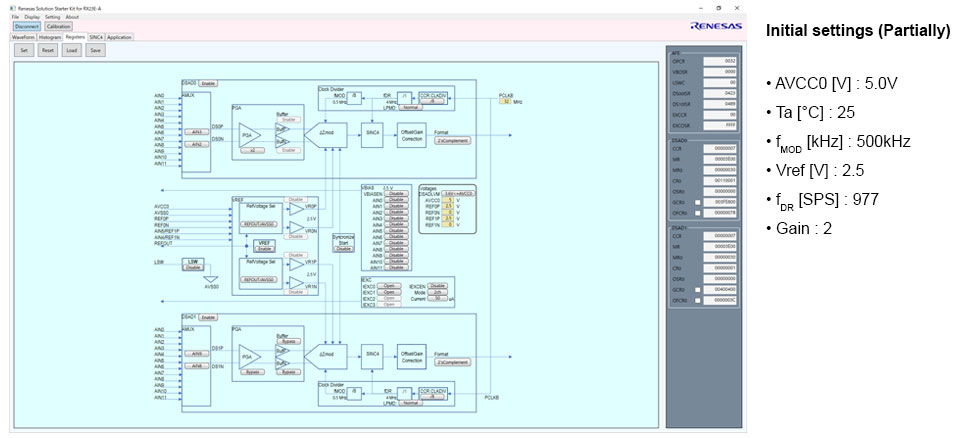Viewport: 967px width, 438px height.
Task: Click the DSAD1 MR register field
Action: (x=720, y=246)
